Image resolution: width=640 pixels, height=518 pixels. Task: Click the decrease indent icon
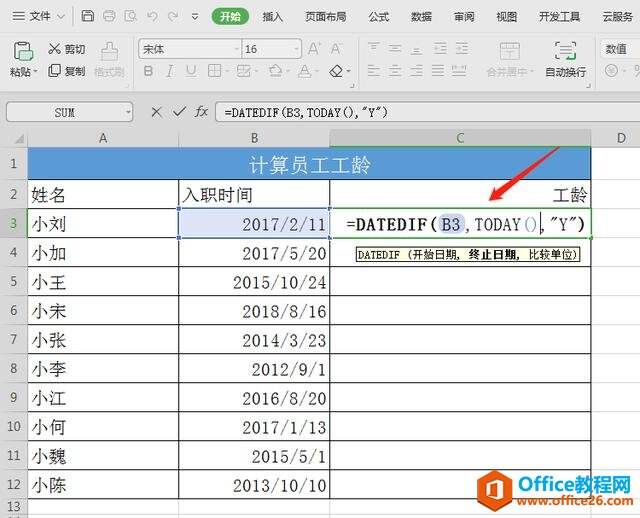(x=440, y=48)
